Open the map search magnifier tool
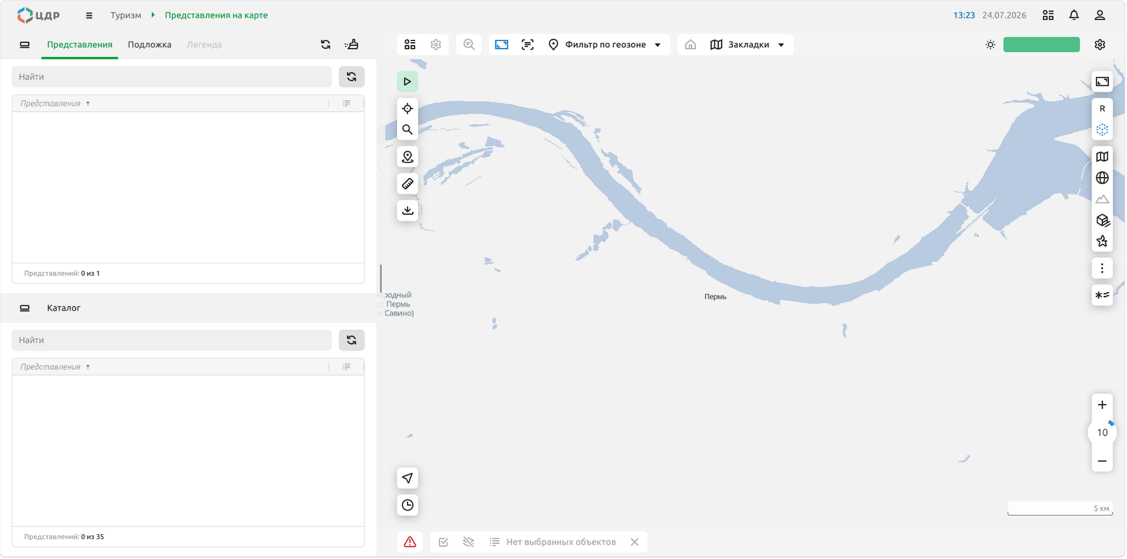Image resolution: width=1127 pixels, height=559 pixels. click(x=408, y=130)
